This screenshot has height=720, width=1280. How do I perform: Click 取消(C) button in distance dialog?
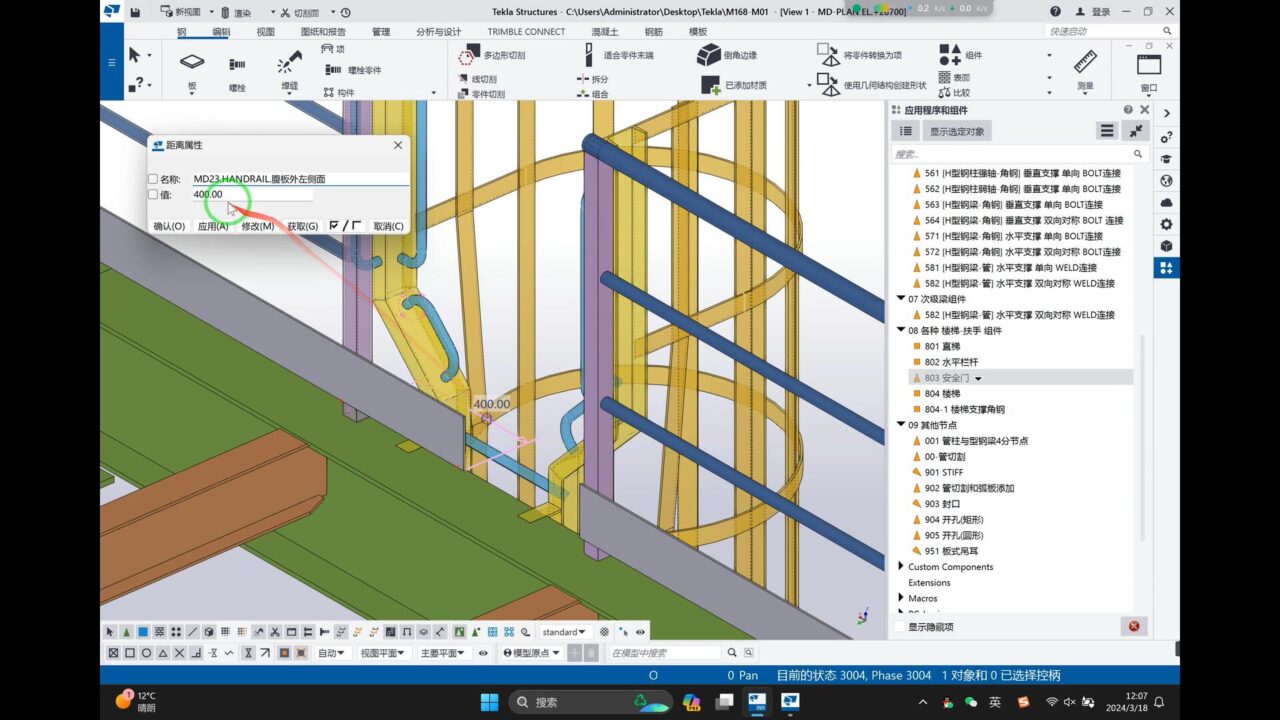388,226
